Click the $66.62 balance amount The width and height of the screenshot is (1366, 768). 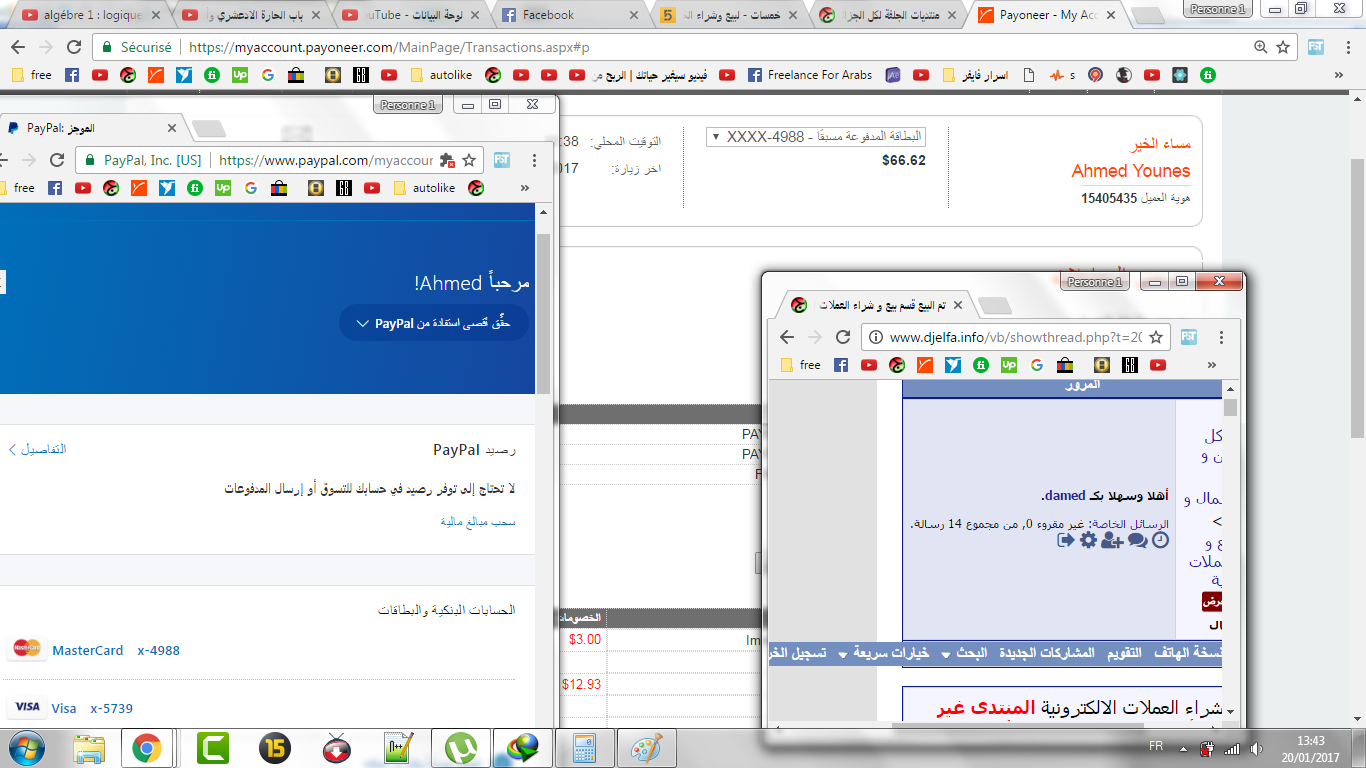[903, 160]
